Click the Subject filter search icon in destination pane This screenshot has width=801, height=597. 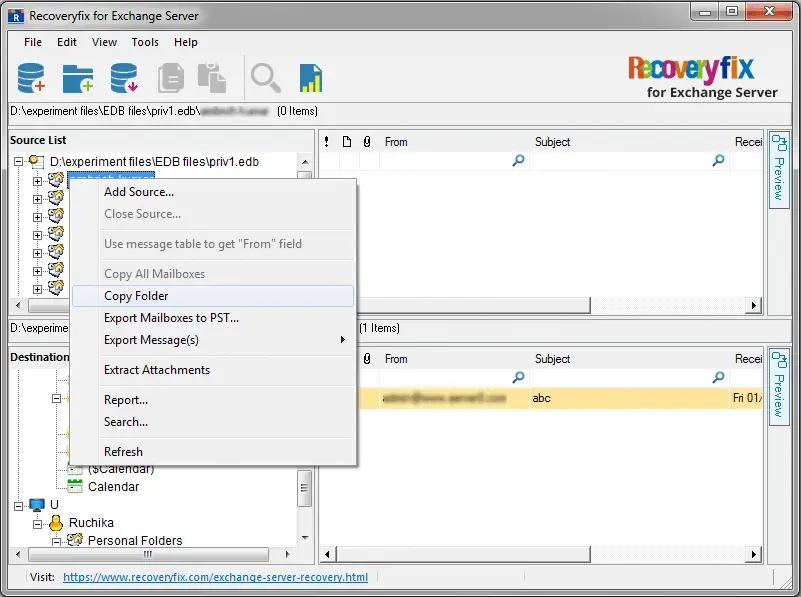(718, 377)
